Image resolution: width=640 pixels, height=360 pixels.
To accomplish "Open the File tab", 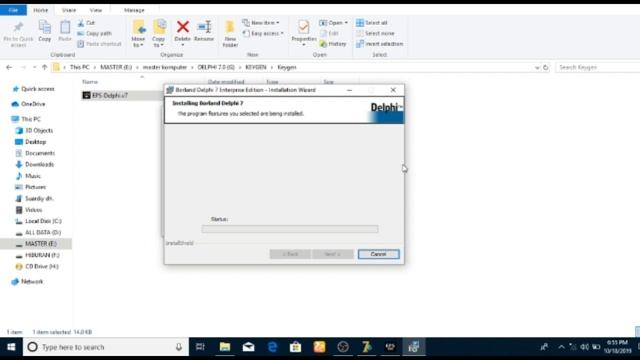I will click(x=13, y=10).
